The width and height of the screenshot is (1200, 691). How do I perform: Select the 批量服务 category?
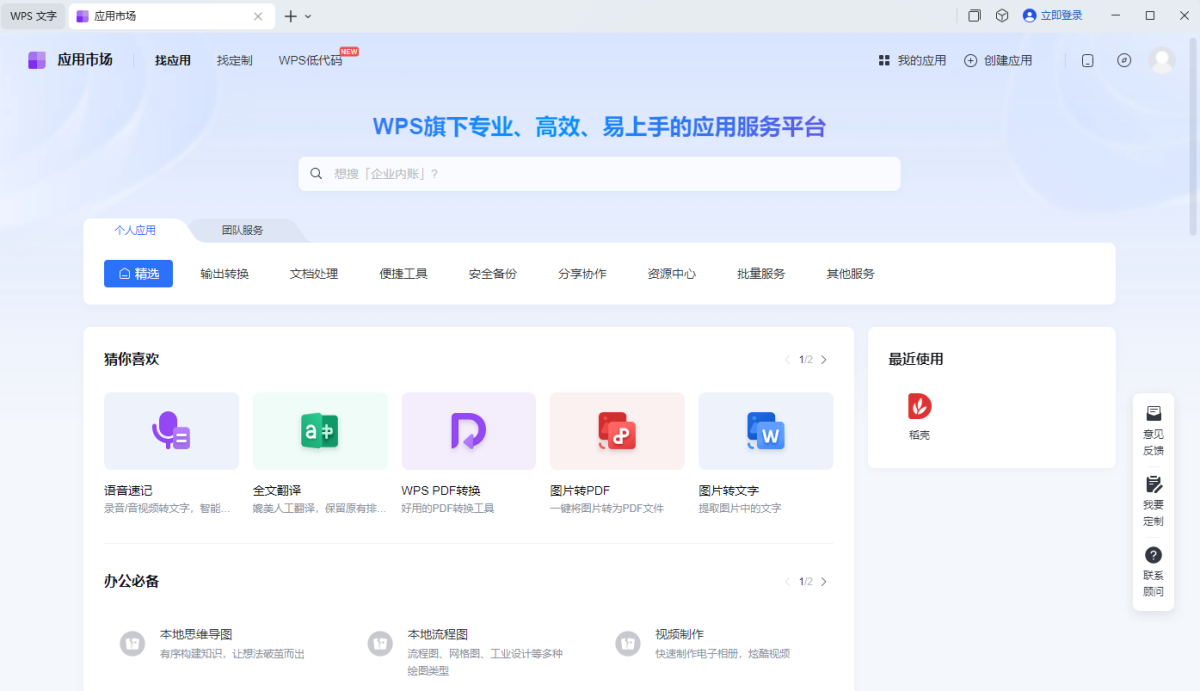pos(761,274)
